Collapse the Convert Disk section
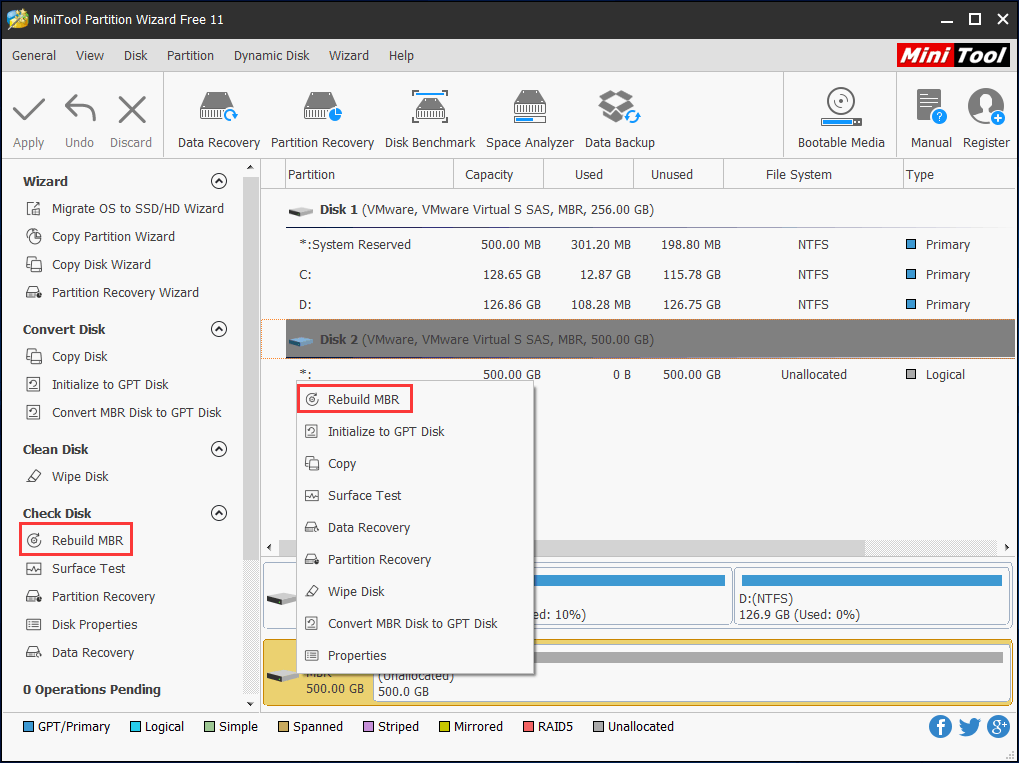 pos(219,329)
